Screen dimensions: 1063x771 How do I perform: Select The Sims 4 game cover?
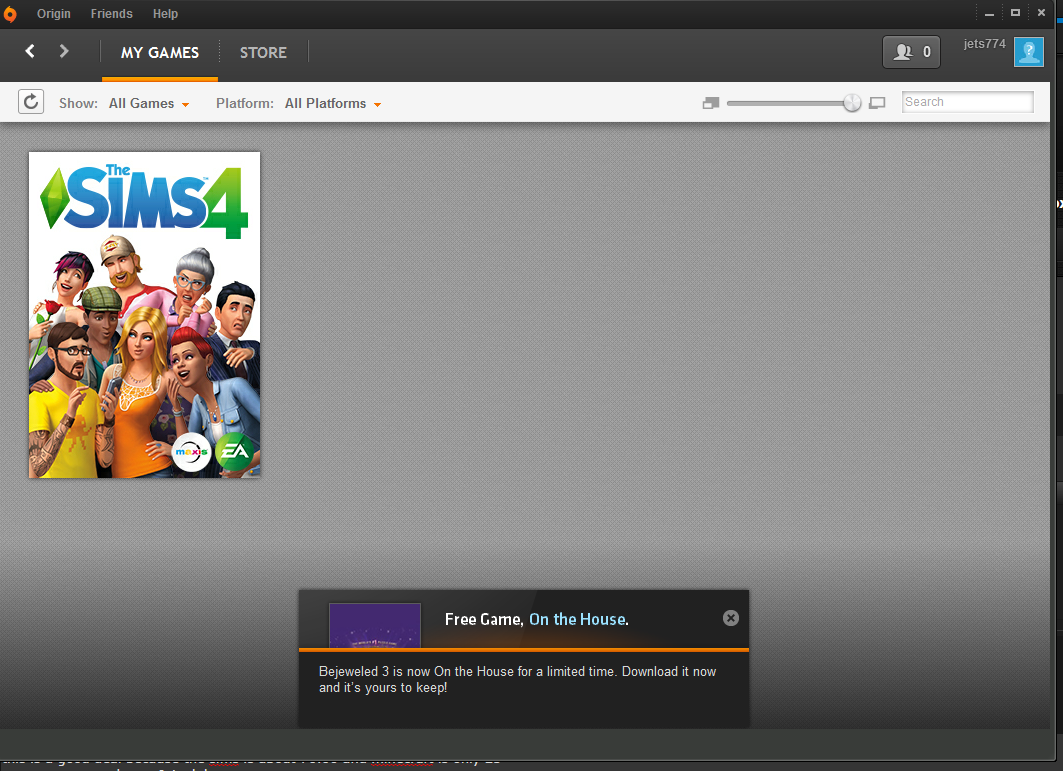coord(144,315)
